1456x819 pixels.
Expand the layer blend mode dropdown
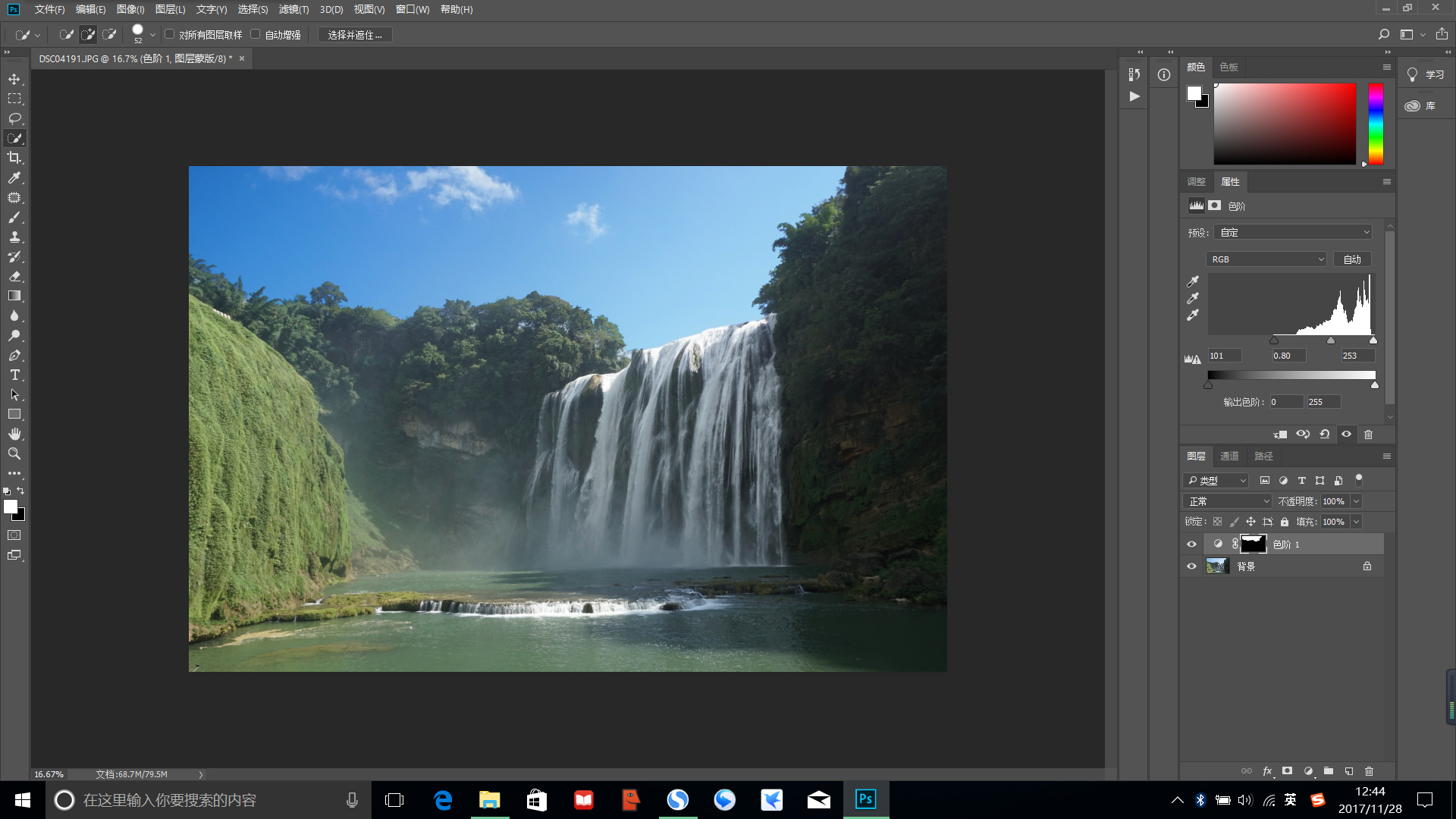[x=1227, y=501]
